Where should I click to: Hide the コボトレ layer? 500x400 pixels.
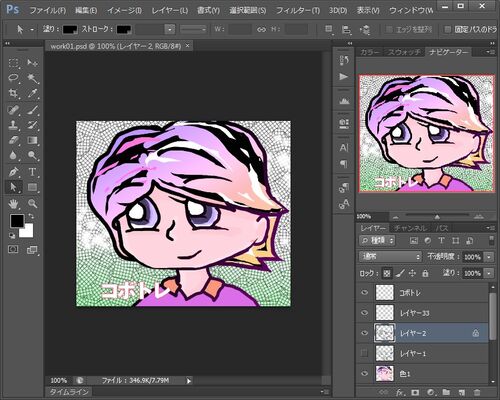[365, 293]
